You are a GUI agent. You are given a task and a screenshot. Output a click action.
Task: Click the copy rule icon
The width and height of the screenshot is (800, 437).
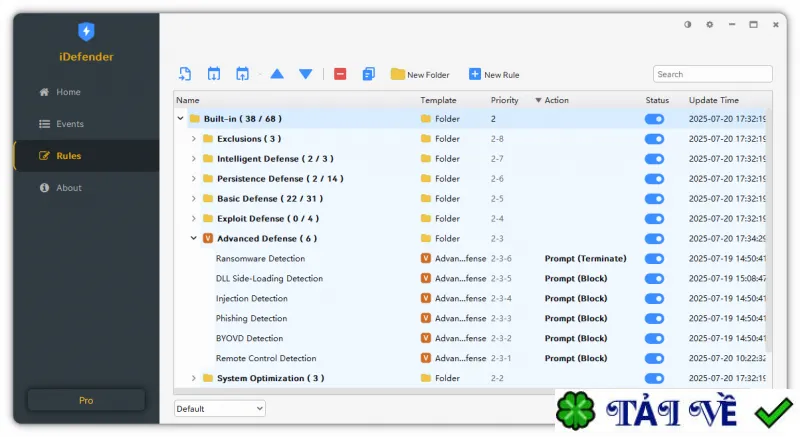368,74
